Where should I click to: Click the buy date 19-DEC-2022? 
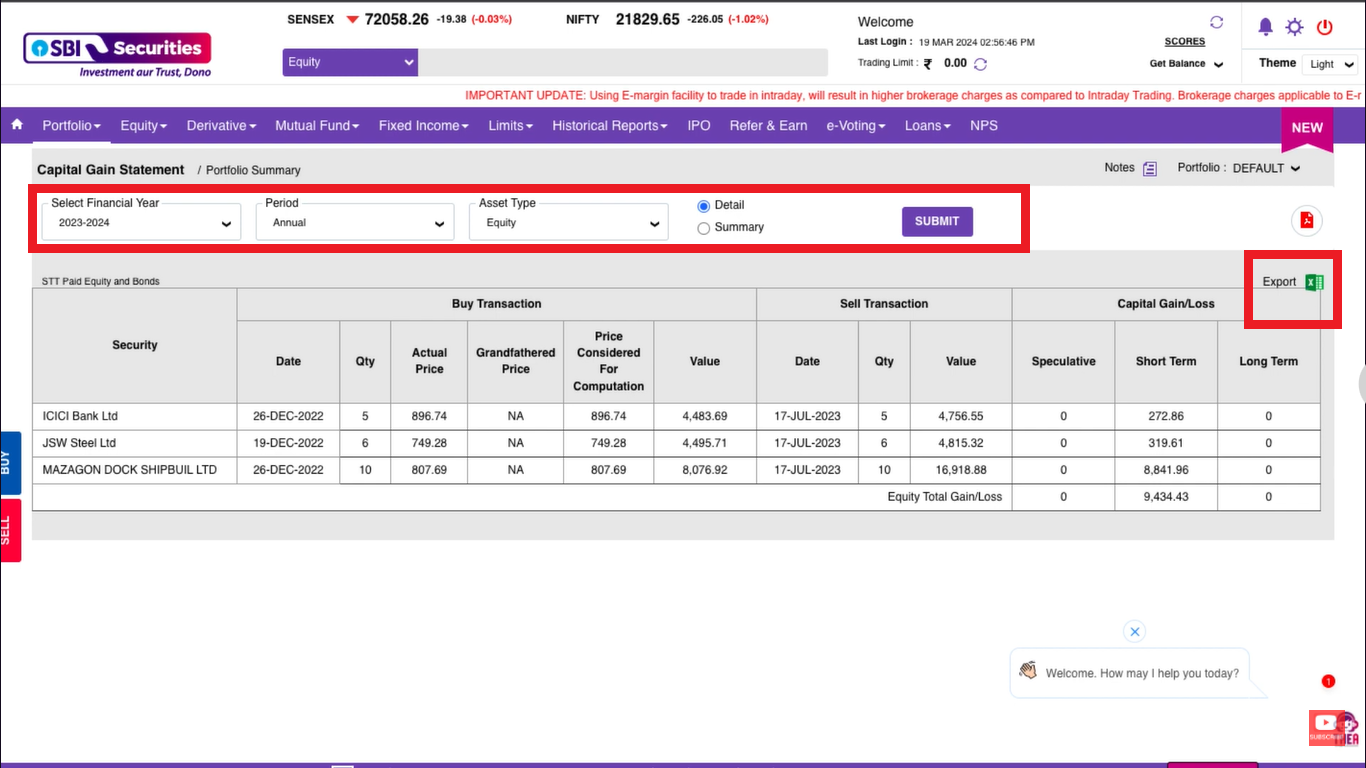point(288,443)
